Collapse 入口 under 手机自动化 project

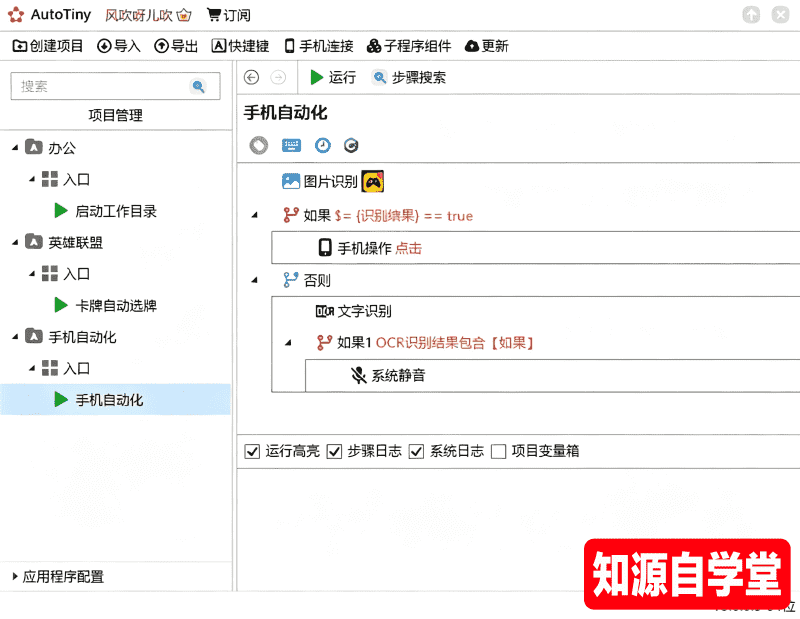[x=32, y=368]
